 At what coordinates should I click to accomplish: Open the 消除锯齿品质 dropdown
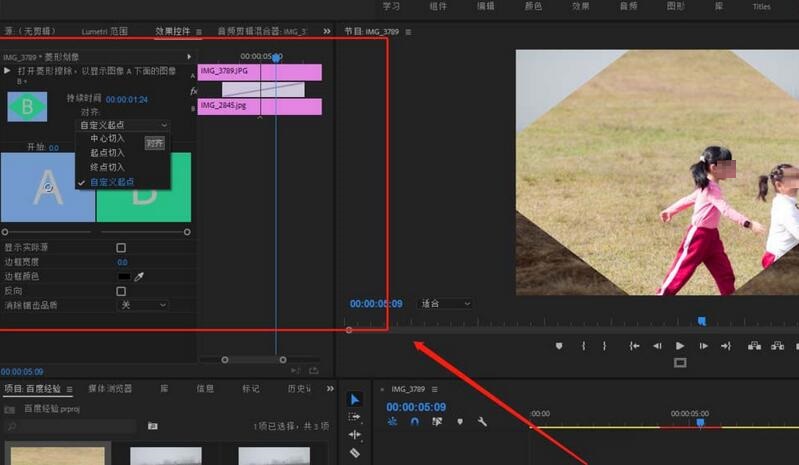pos(144,305)
